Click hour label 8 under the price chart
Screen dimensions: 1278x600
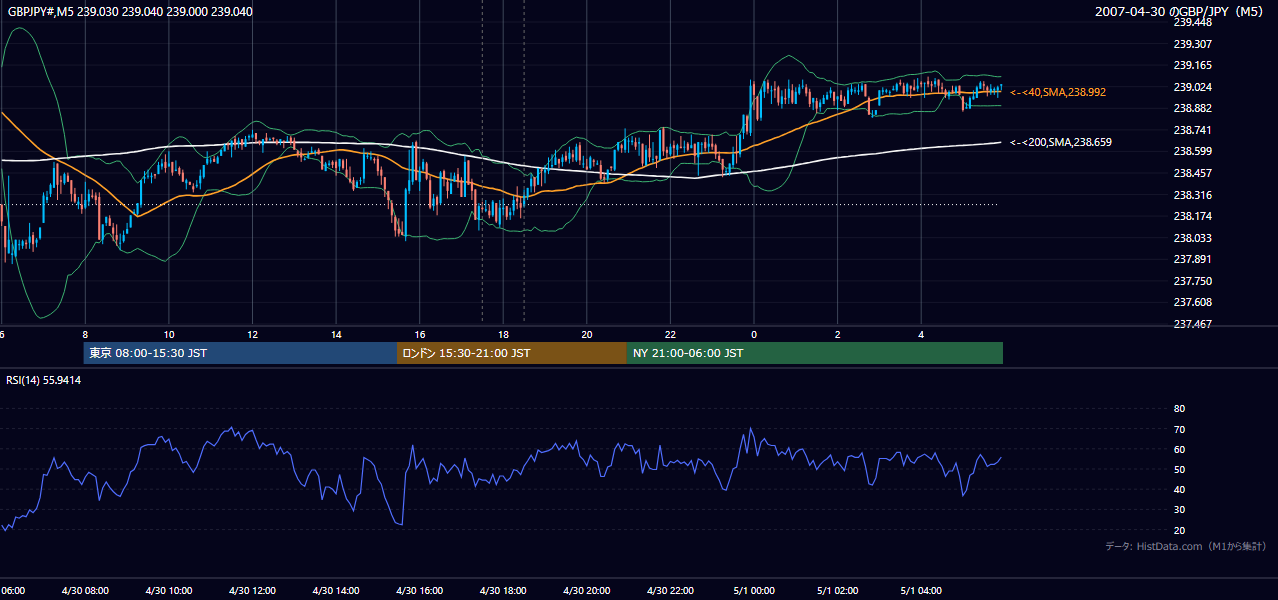(85, 334)
